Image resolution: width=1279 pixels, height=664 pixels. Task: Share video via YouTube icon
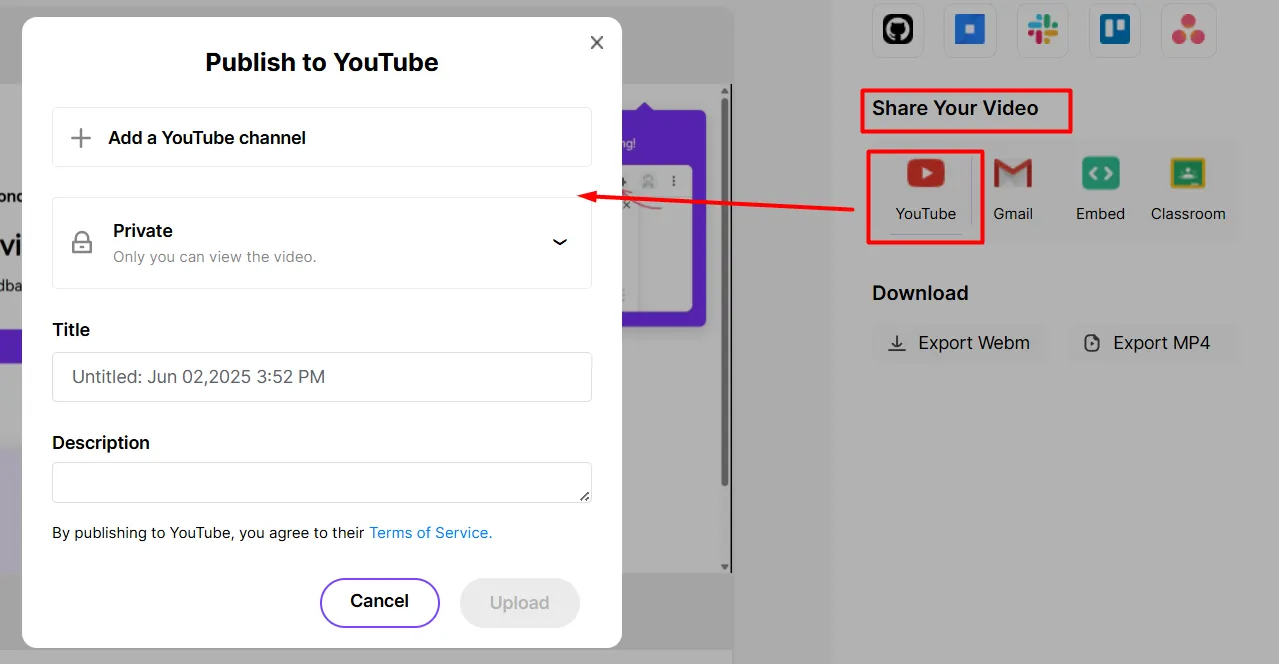click(x=925, y=189)
